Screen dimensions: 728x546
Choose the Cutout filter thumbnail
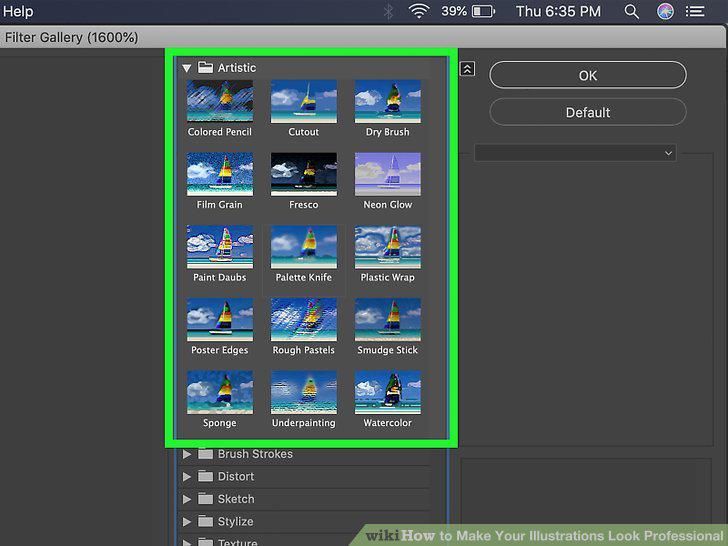coord(304,101)
